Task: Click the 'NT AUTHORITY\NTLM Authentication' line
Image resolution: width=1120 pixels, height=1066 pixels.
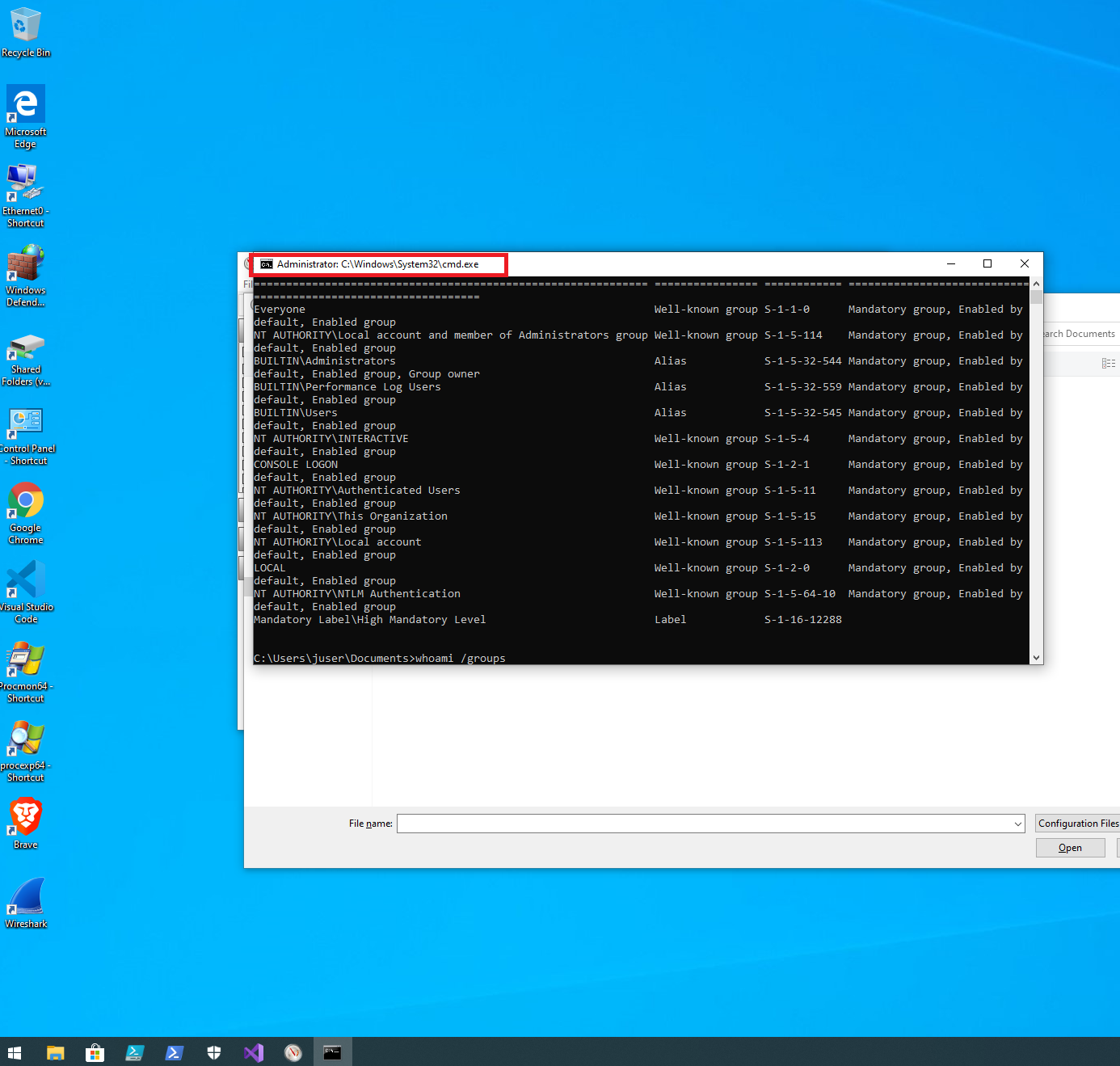Action: click(357, 593)
